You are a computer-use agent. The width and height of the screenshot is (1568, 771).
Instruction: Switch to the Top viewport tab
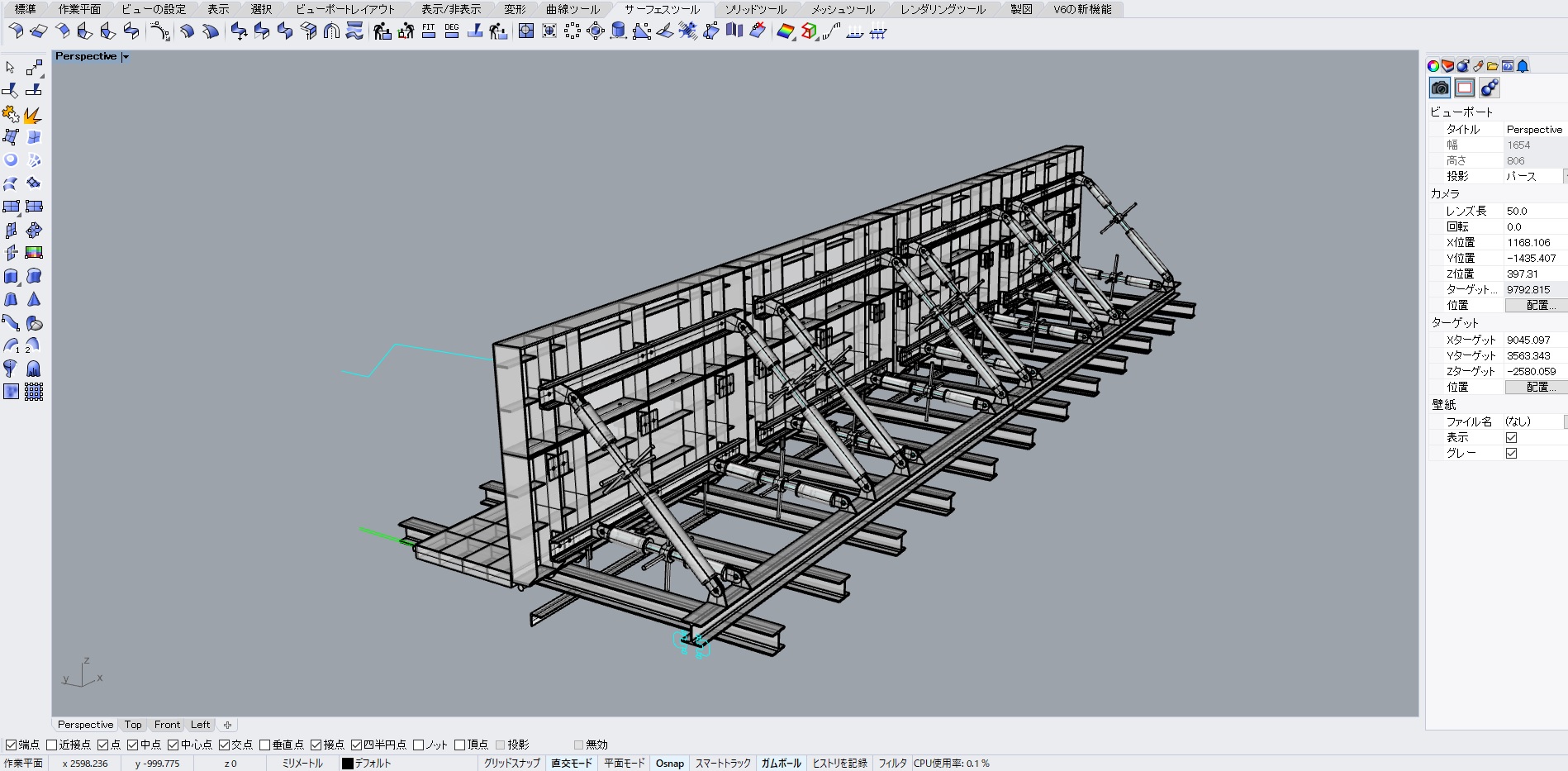coord(133,725)
